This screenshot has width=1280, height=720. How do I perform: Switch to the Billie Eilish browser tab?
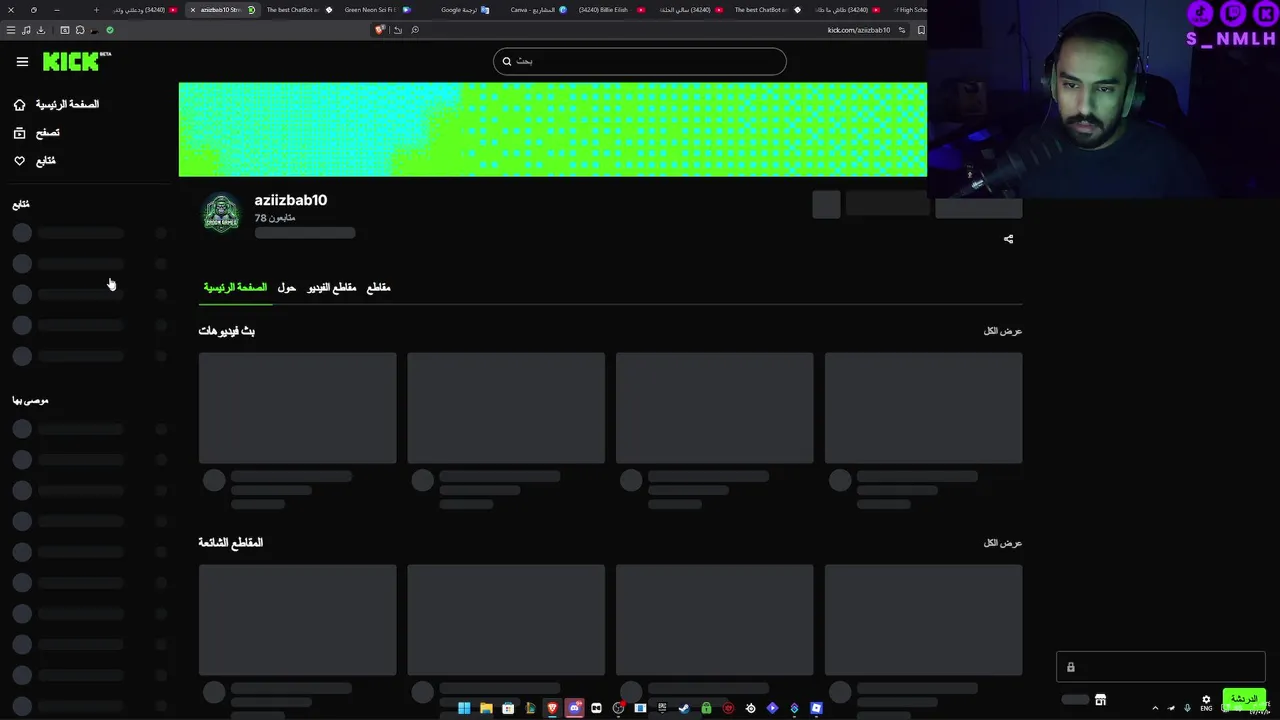(610, 10)
